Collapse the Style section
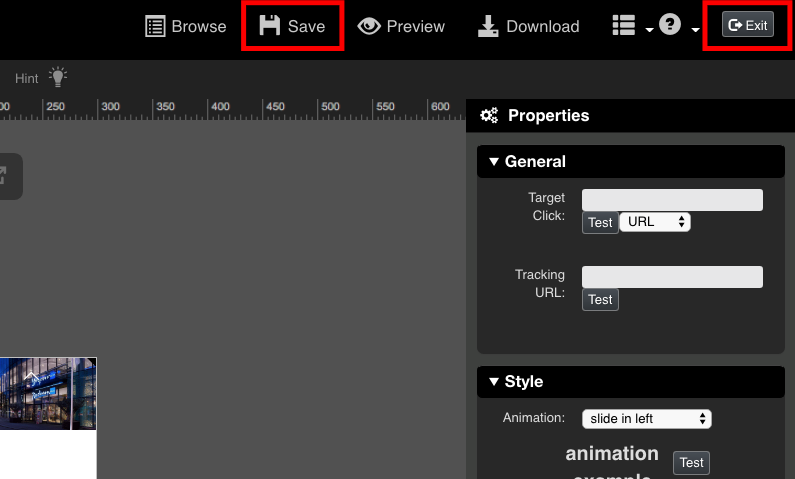Viewport: 795px width, 479px height. (x=494, y=382)
